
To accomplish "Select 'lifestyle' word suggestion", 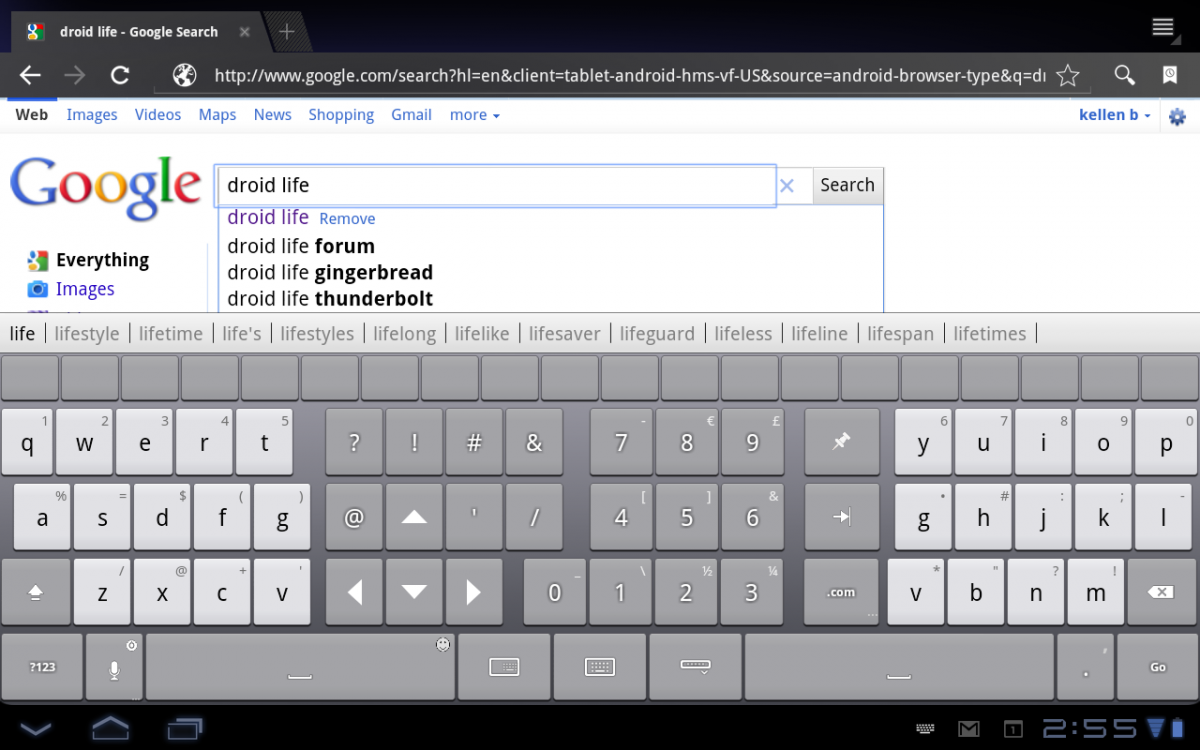I will [87, 334].
